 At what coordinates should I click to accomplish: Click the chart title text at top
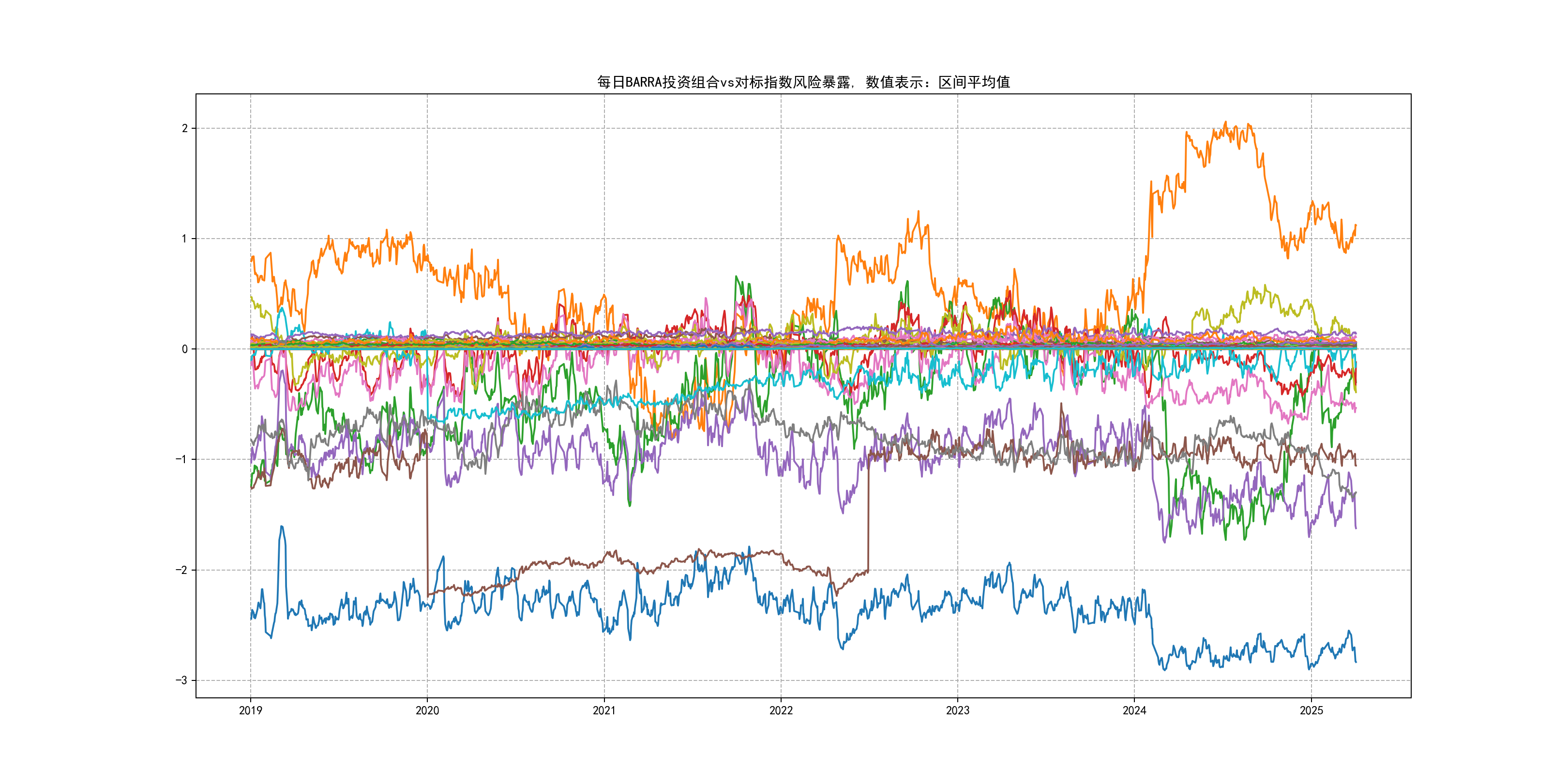pyautogui.click(x=803, y=82)
